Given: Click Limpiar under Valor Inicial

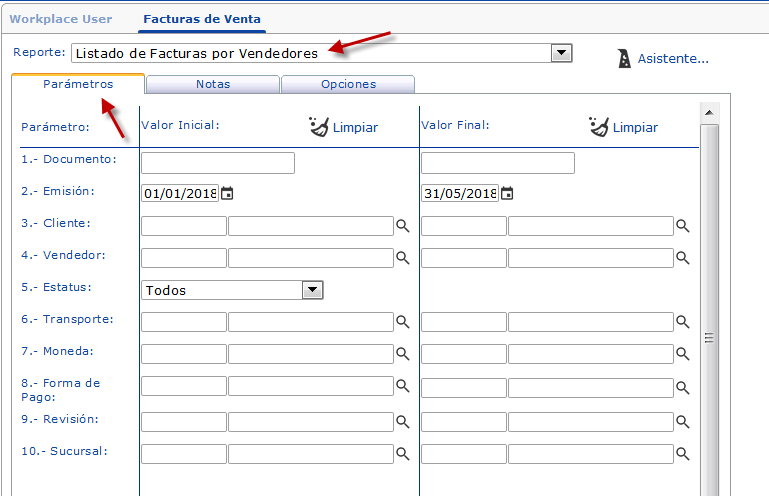Looking at the screenshot, I should [342, 127].
